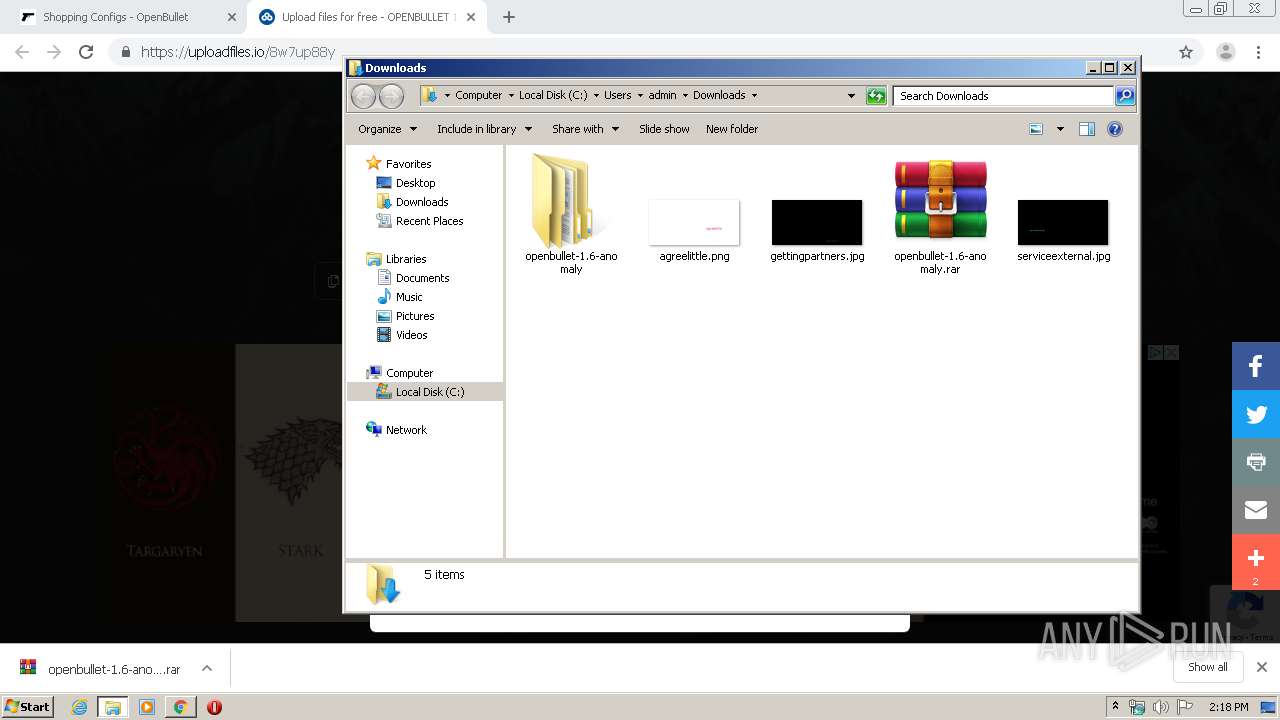Viewport: 1280px width, 720px height.
Task: Switch to the Upload files for free tab
Action: pyautogui.click(x=368, y=17)
